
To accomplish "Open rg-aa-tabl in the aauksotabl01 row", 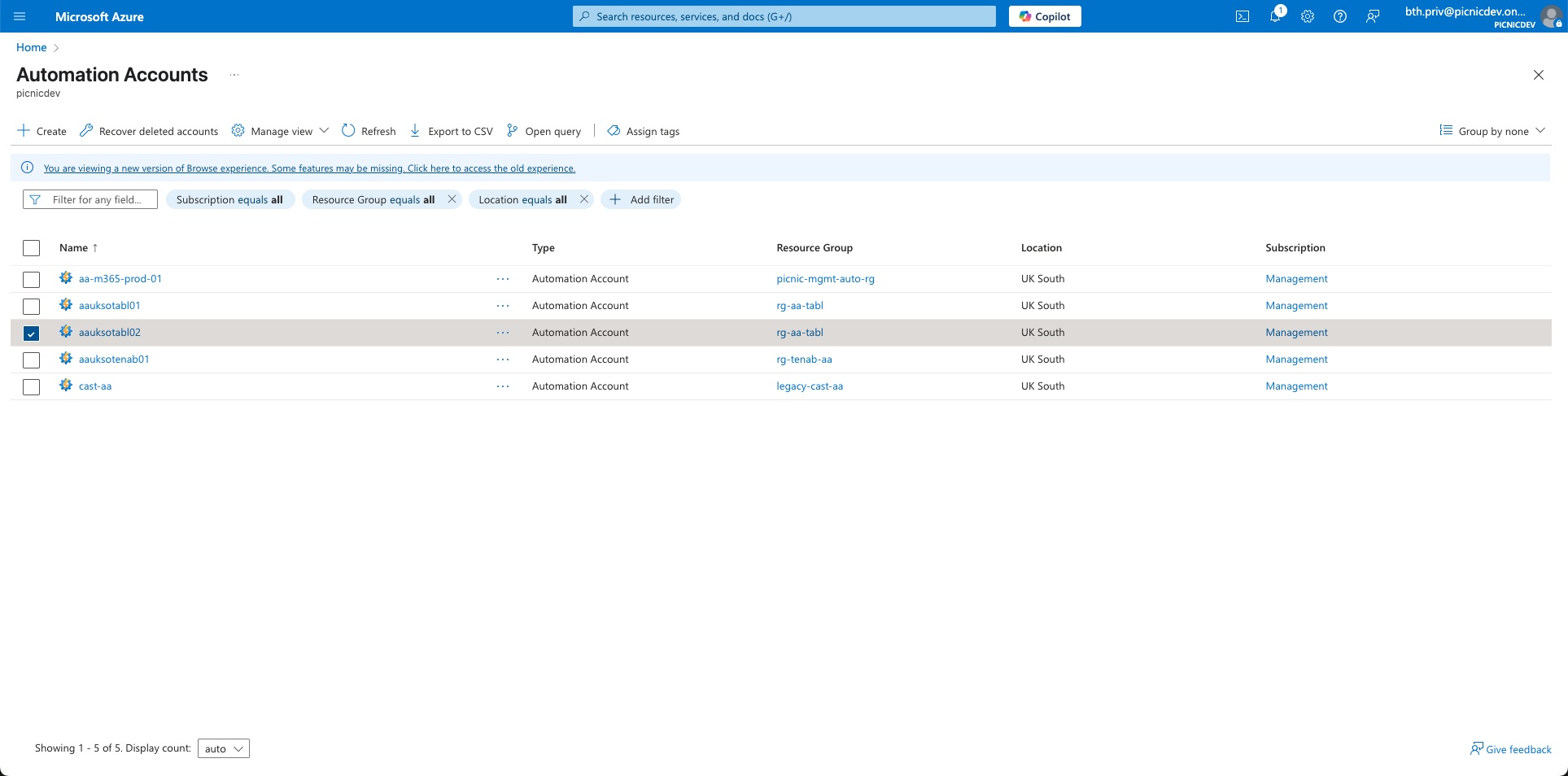I will [800, 306].
